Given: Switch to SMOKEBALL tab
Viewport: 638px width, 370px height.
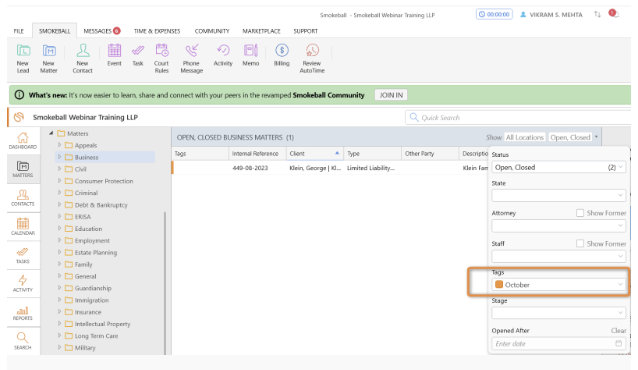Looking at the screenshot, I should [55, 31].
